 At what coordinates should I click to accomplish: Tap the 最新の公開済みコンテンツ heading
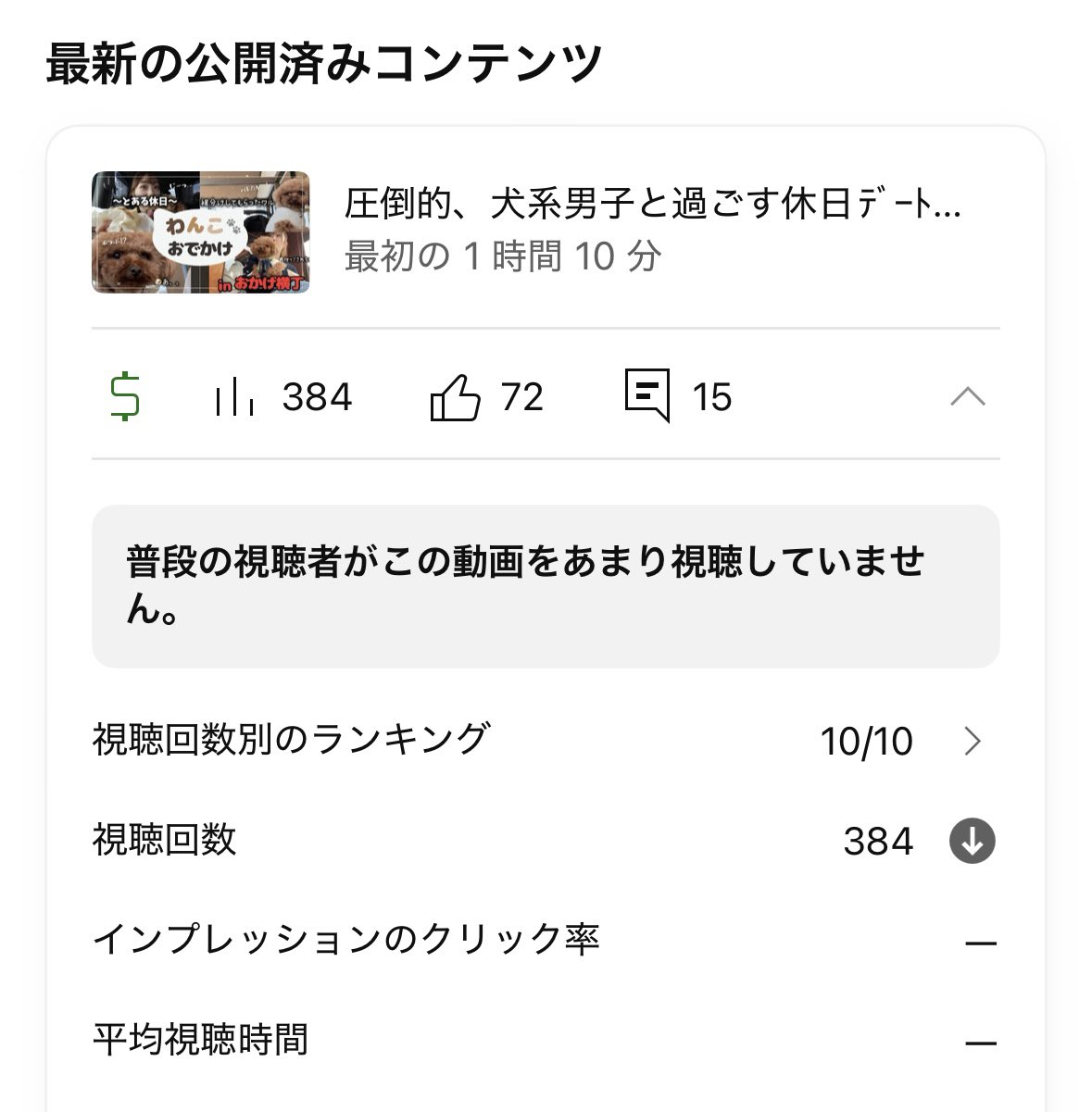click(x=324, y=64)
